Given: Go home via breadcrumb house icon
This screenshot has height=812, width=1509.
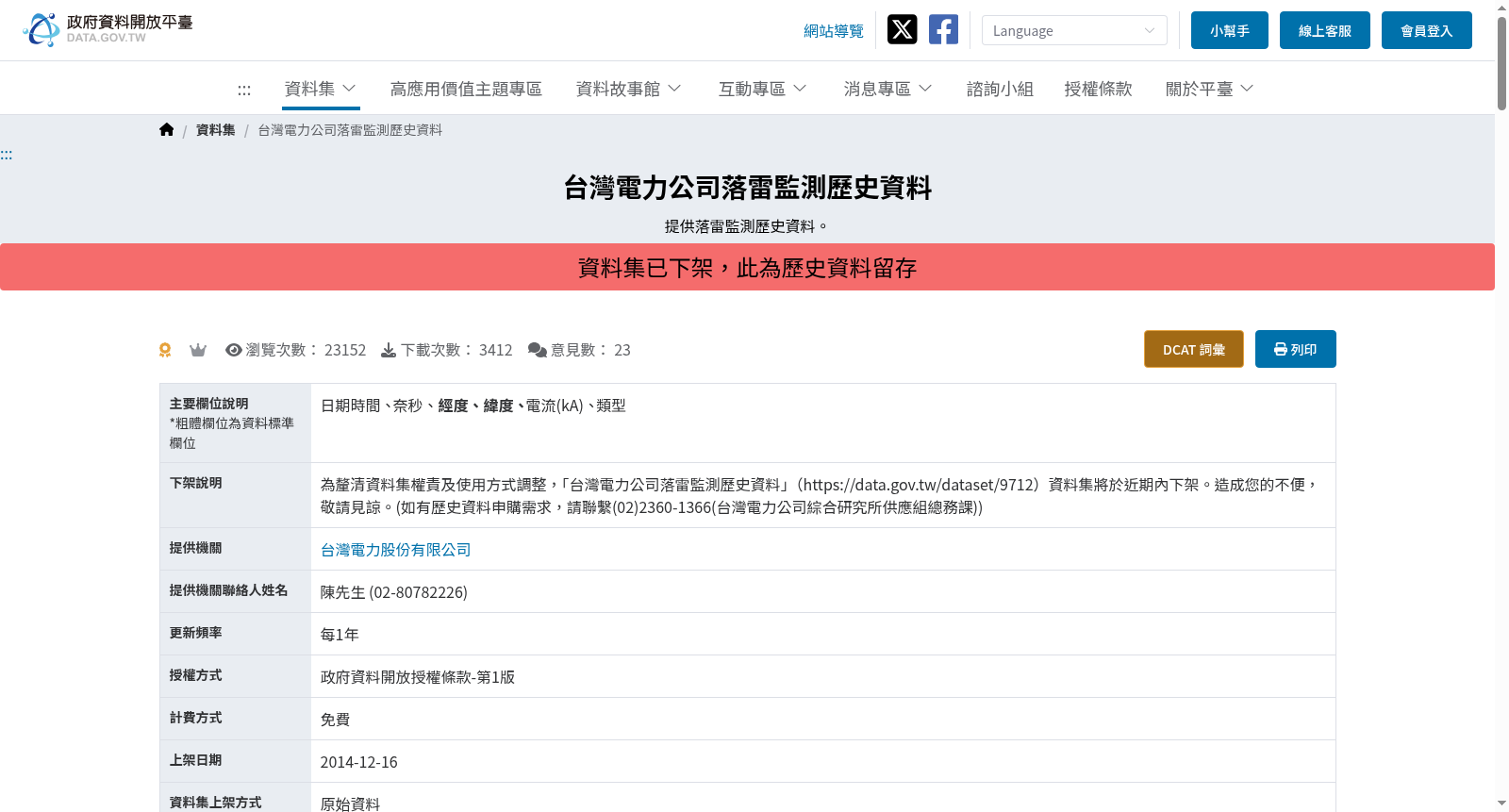Looking at the screenshot, I should point(167,130).
